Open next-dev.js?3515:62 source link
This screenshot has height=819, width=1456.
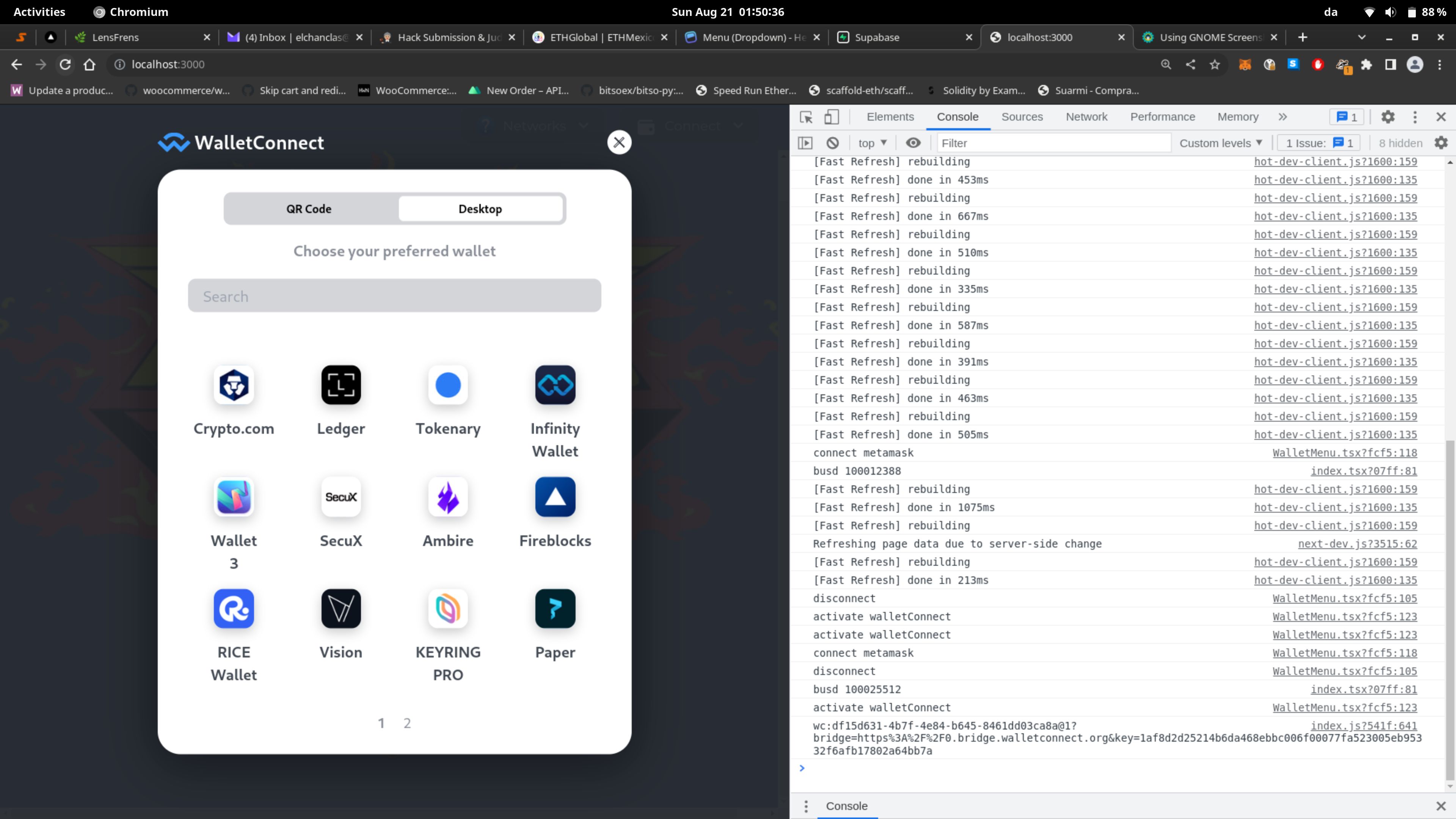pyautogui.click(x=1358, y=544)
